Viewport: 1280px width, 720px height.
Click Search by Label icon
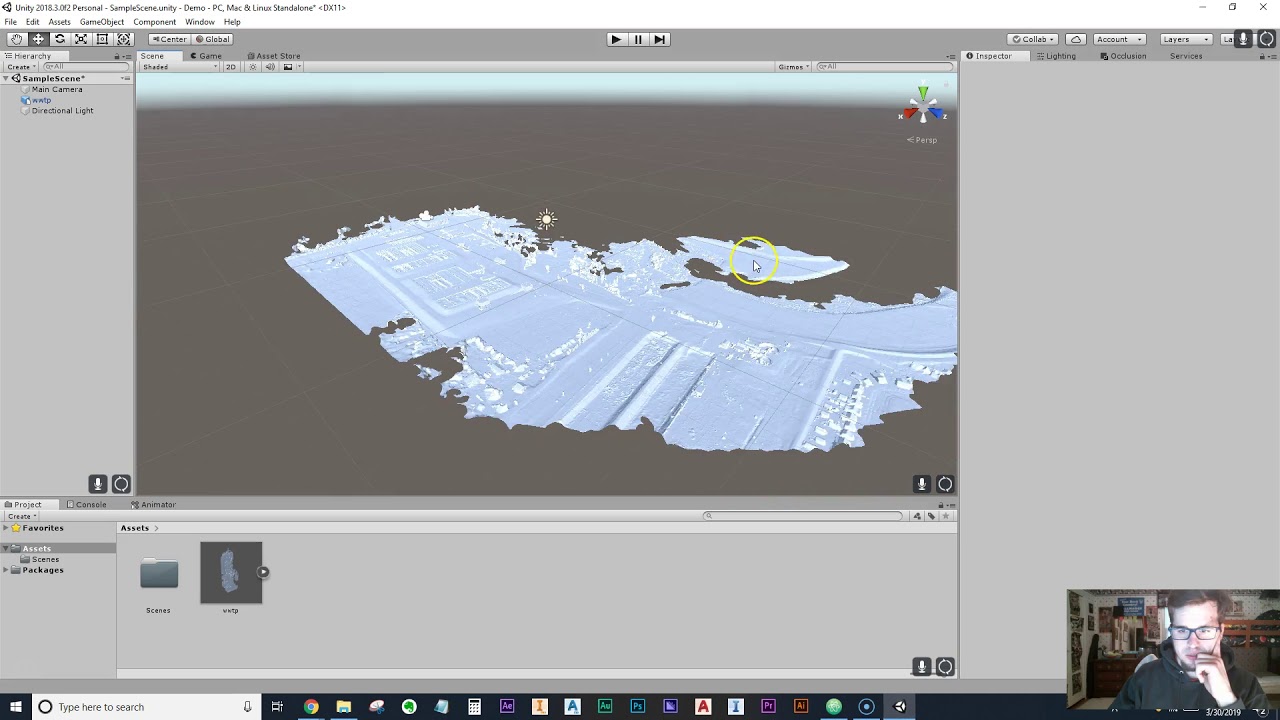(x=931, y=516)
